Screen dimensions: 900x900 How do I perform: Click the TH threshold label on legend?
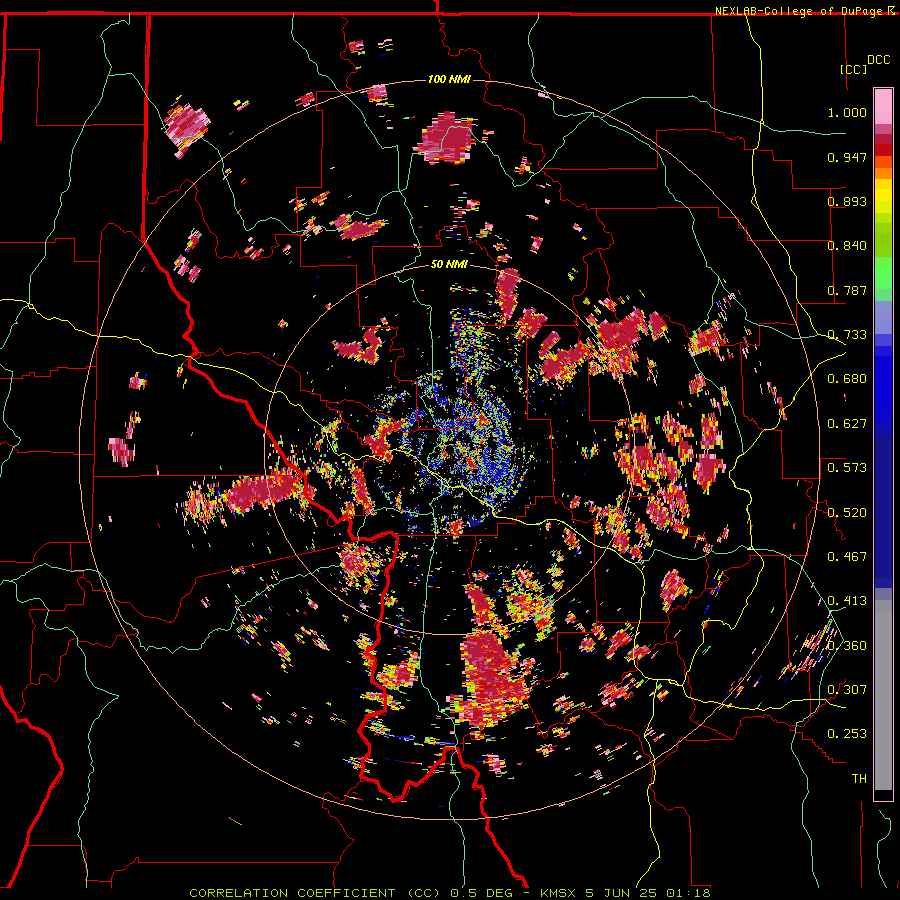pyautogui.click(x=859, y=779)
